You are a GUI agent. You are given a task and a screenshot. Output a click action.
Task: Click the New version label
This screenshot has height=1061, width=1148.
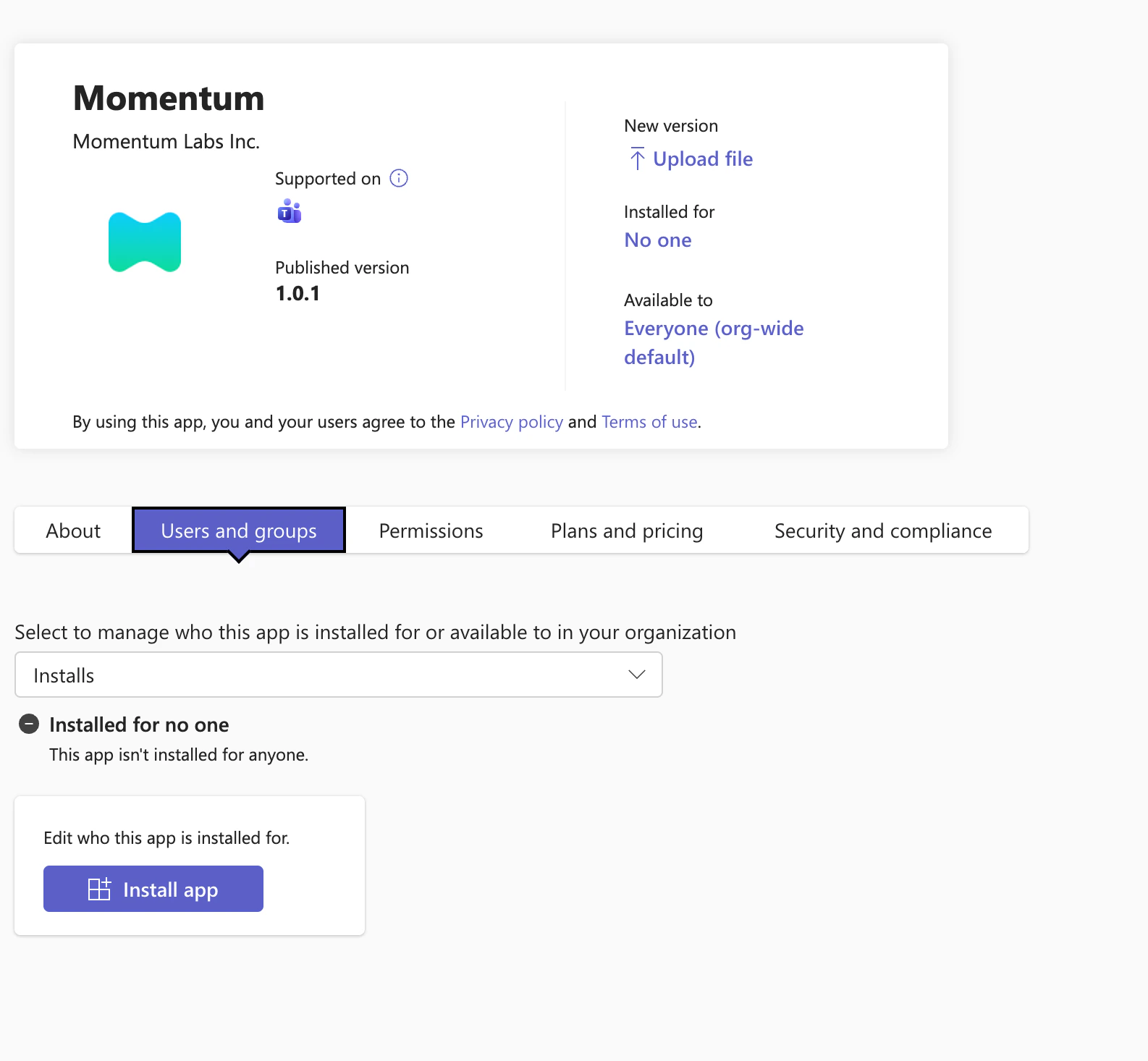[x=671, y=126]
